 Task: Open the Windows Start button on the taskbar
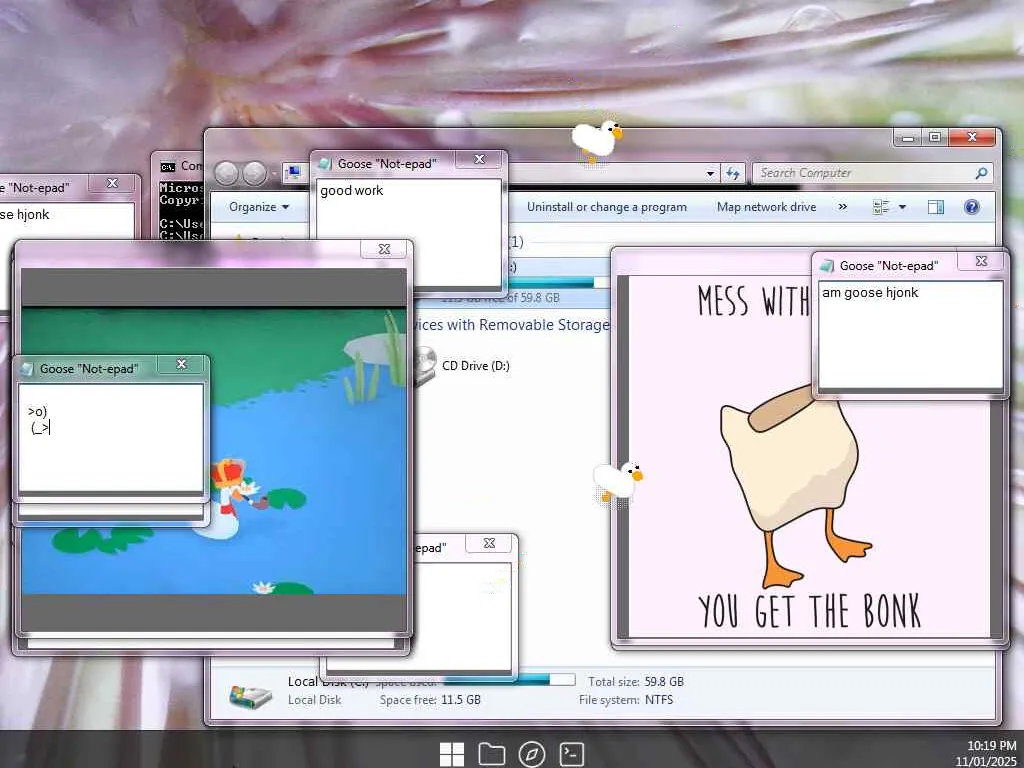pyautogui.click(x=451, y=754)
